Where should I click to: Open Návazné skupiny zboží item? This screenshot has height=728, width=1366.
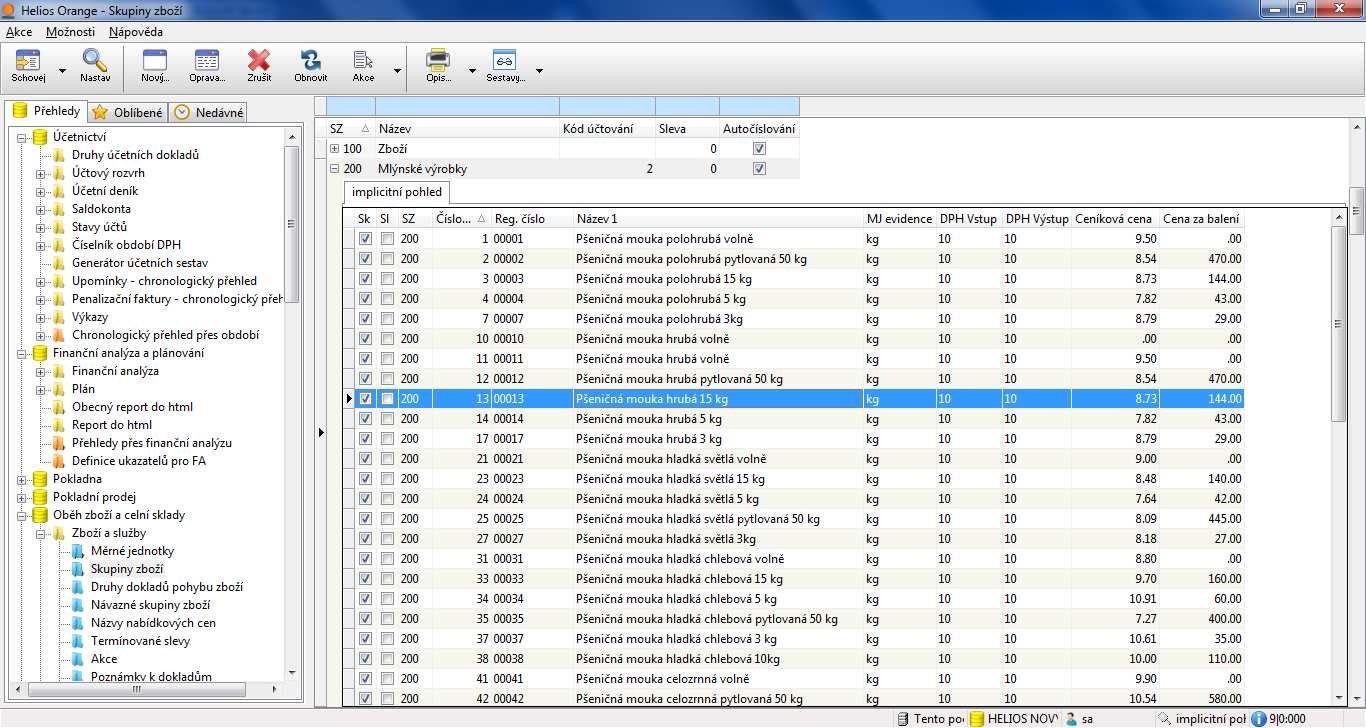tap(150, 605)
